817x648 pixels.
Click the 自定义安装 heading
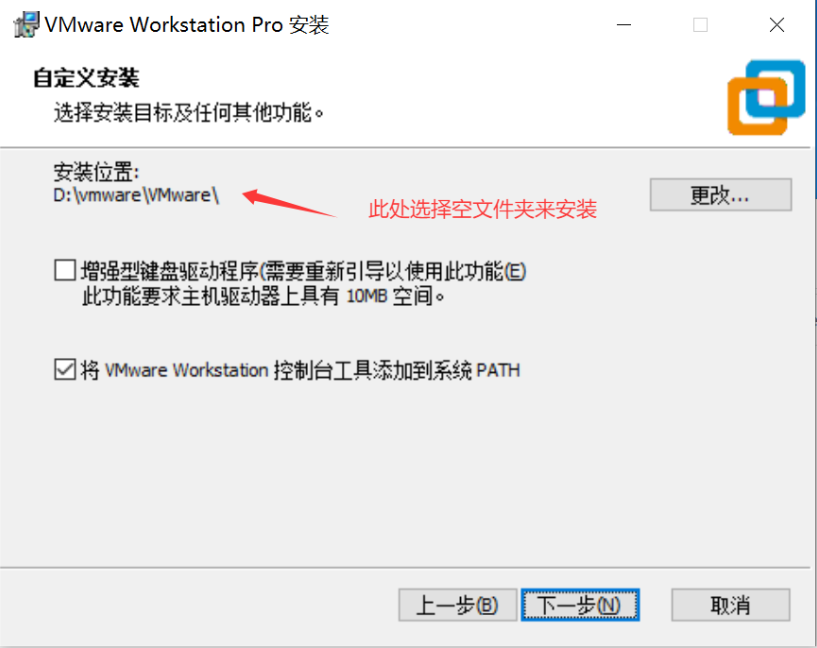86,78
